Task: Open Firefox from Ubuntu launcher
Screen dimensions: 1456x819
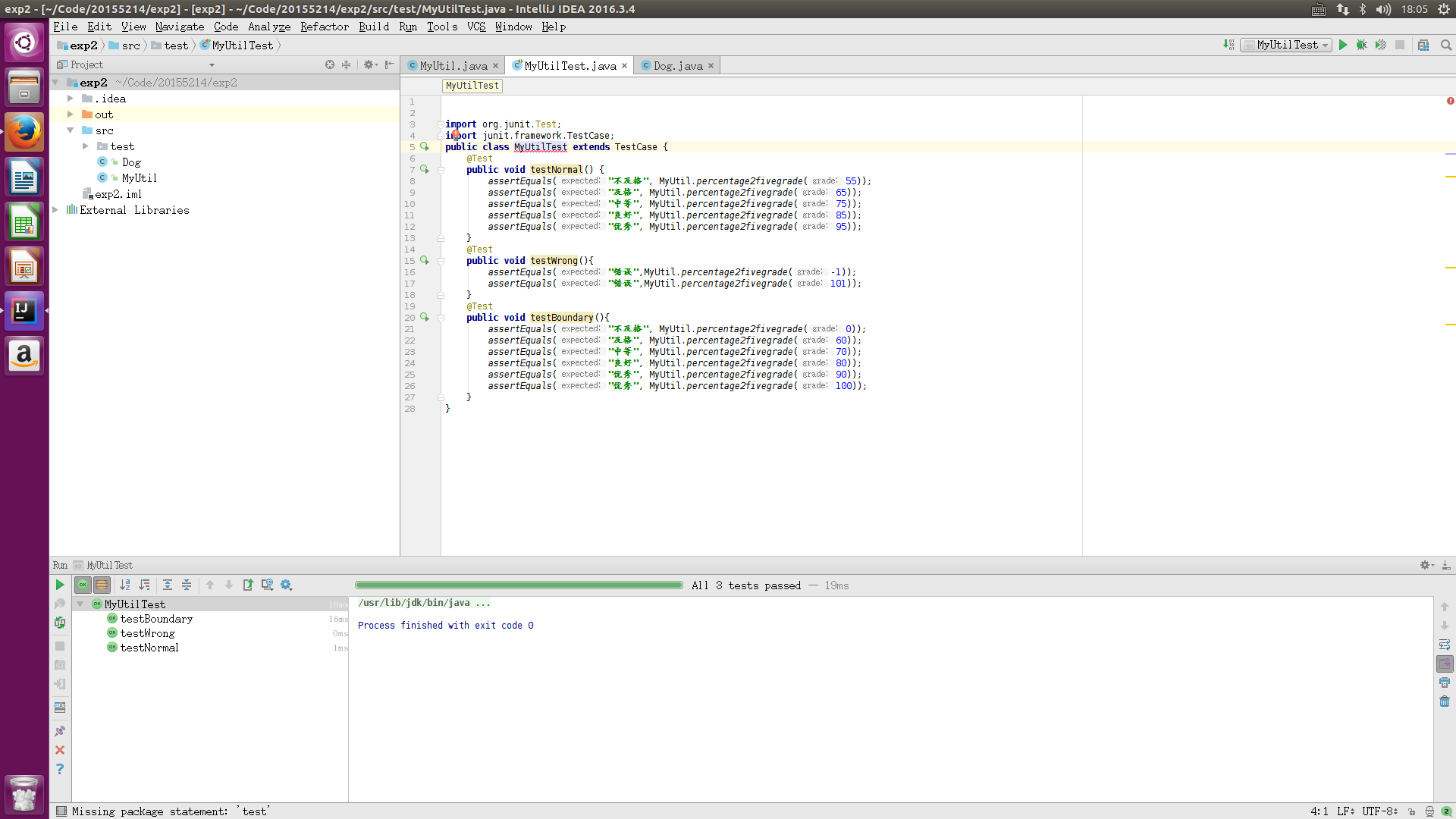Action: tap(24, 132)
